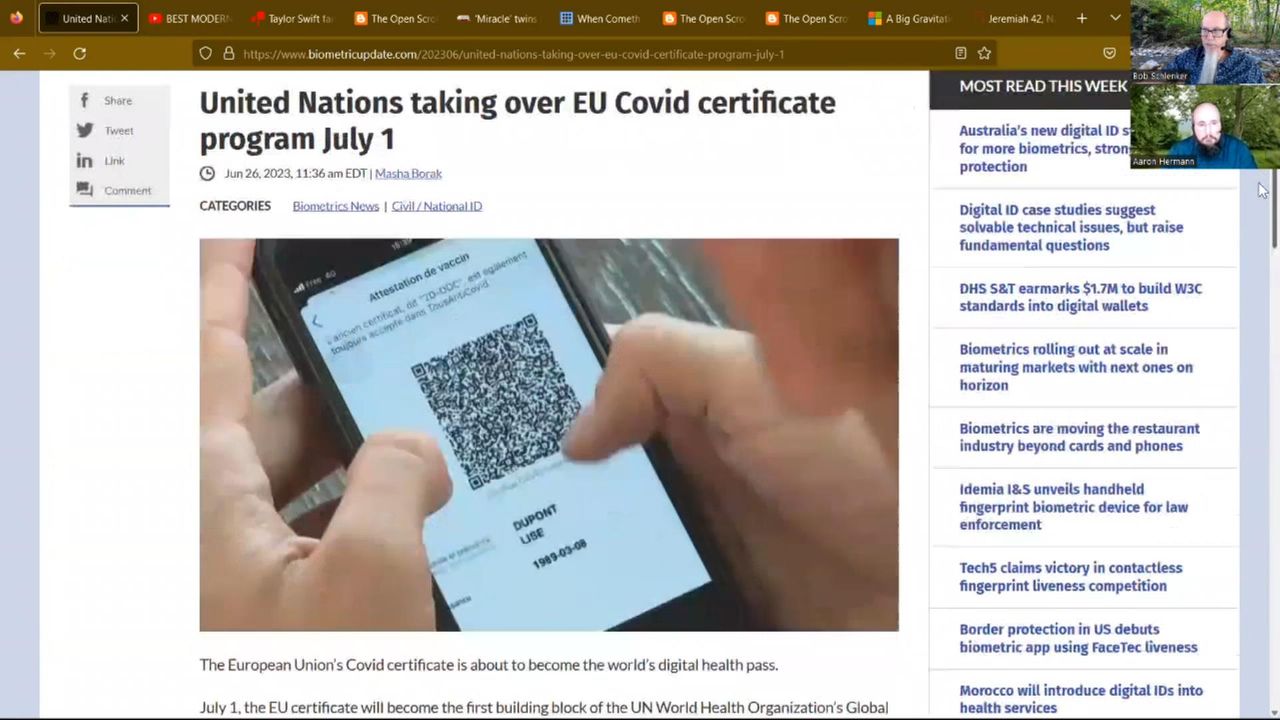Click the Save to Pocket icon

point(1109,53)
